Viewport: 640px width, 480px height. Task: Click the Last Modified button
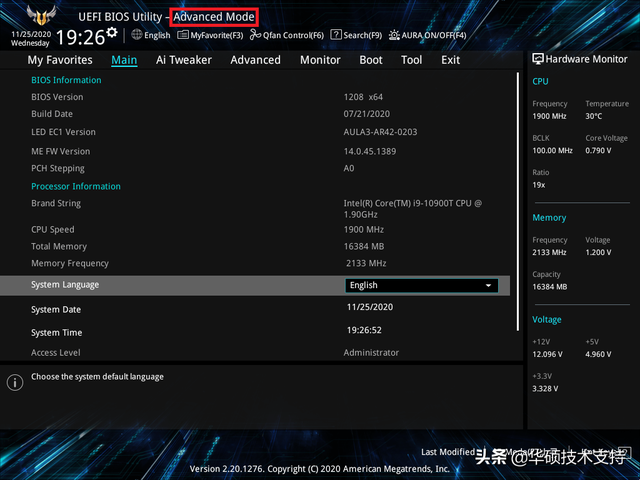pyautogui.click(x=448, y=452)
